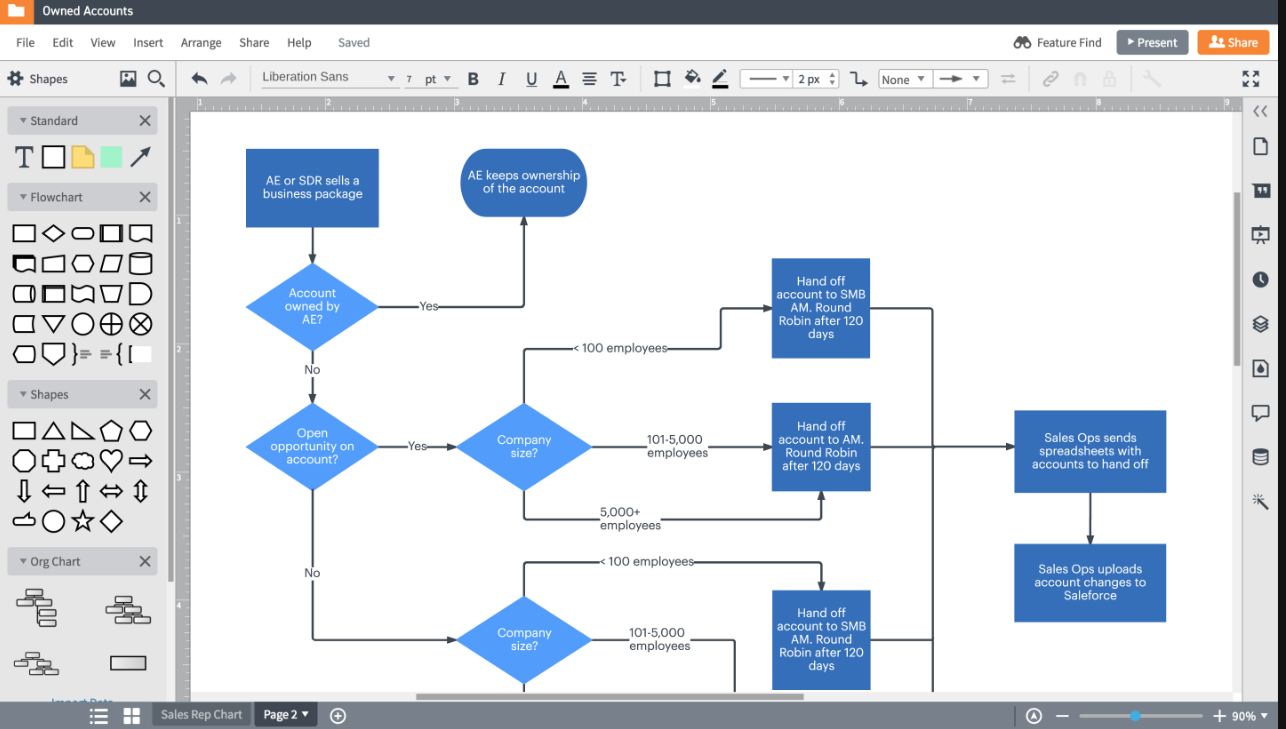This screenshot has width=1286, height=729.
Task: Click the shape search magnifier icon
Action: pos(156,78)
